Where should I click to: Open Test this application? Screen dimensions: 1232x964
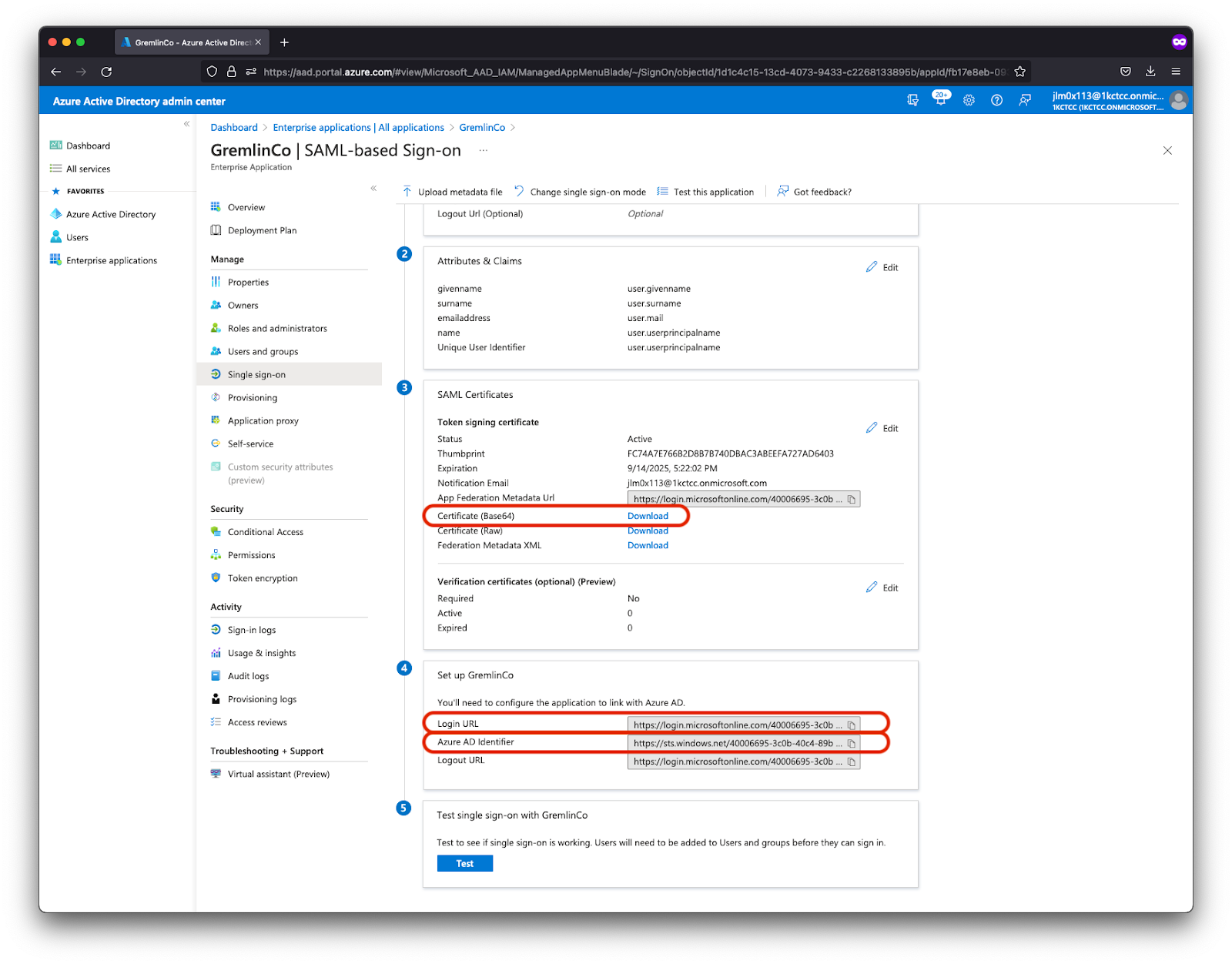click(x=705, y=192)
